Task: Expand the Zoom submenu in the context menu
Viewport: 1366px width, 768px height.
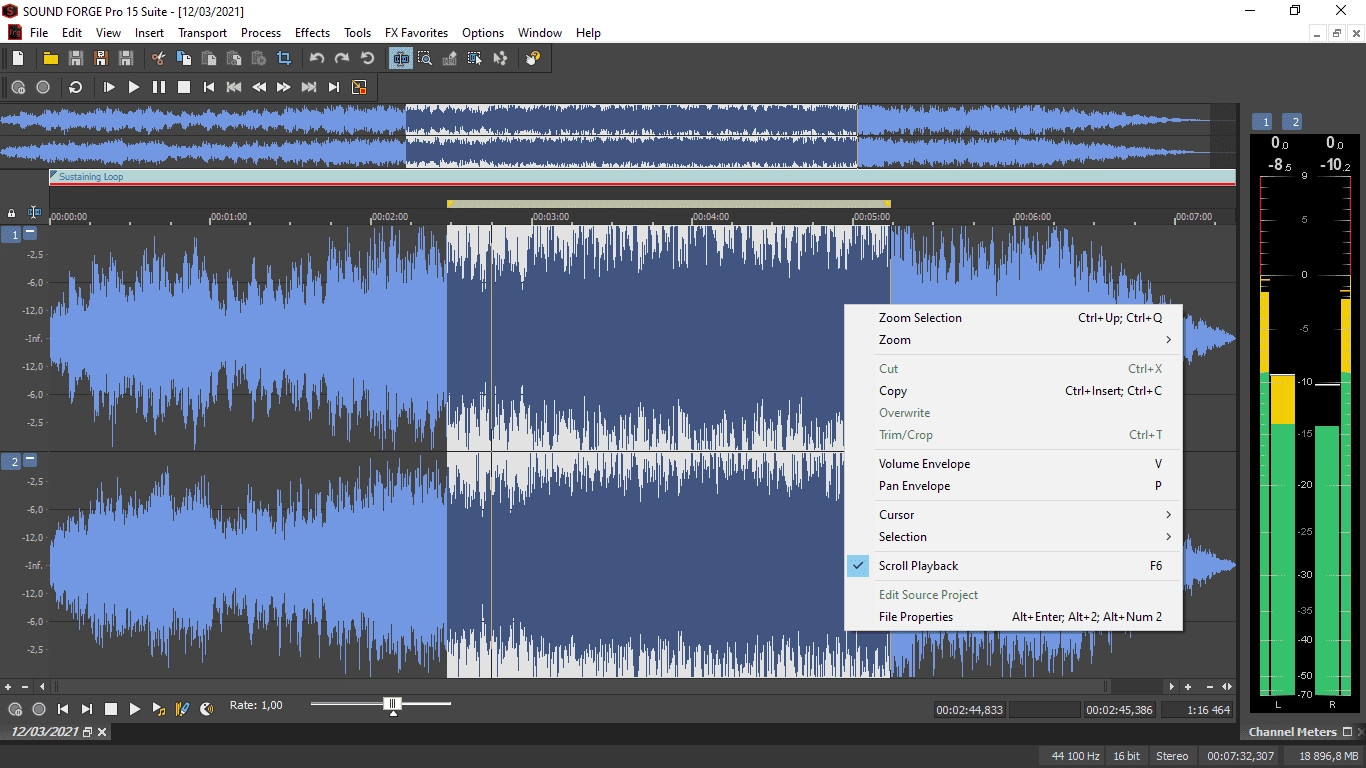Action: click(x=1013, y=340)
